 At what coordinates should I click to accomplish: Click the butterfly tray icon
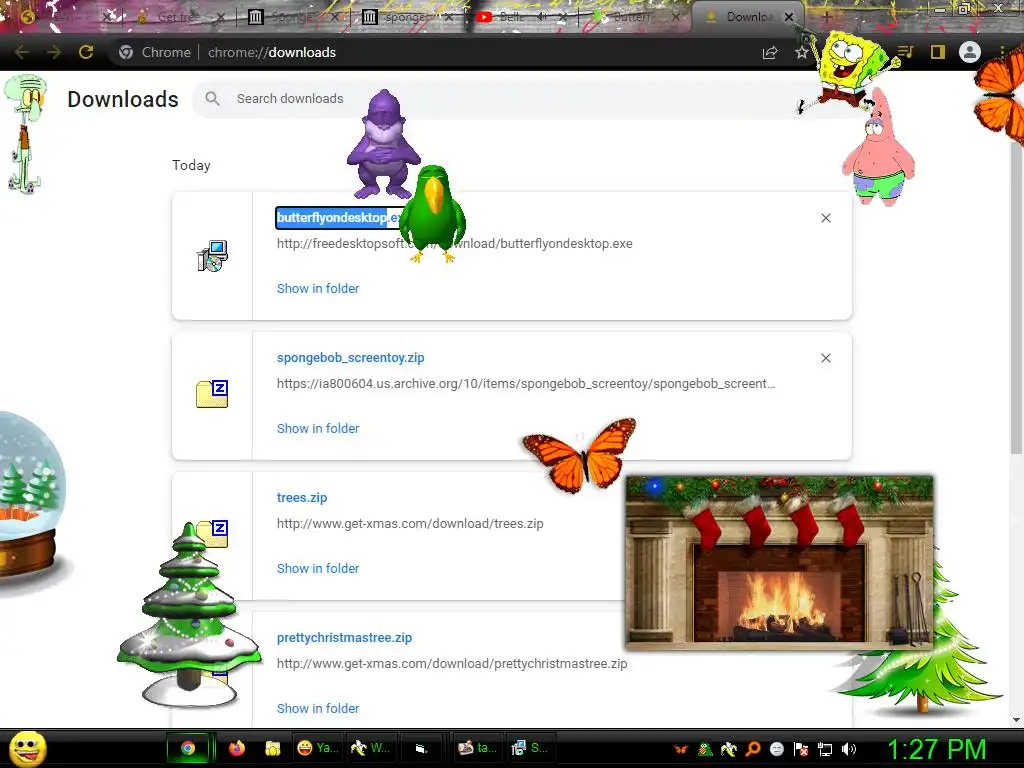click(x=680, y=750)
